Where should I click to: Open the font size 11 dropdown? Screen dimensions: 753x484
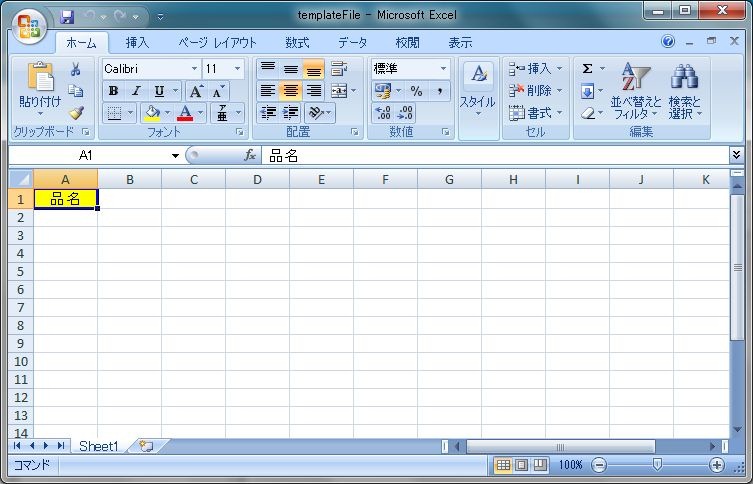point(237,69)
